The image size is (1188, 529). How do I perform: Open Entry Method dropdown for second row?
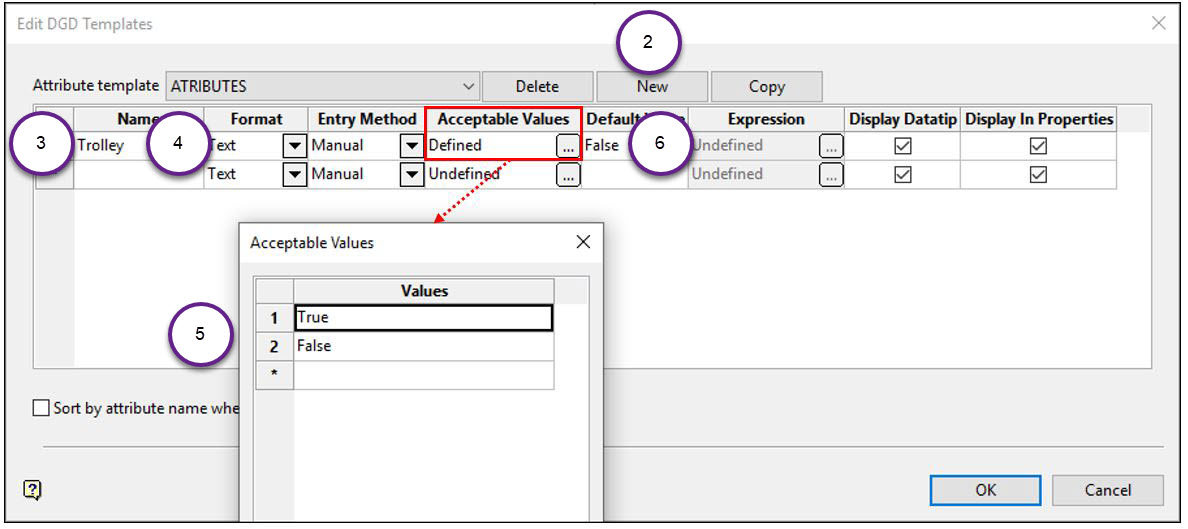(411, 175)
